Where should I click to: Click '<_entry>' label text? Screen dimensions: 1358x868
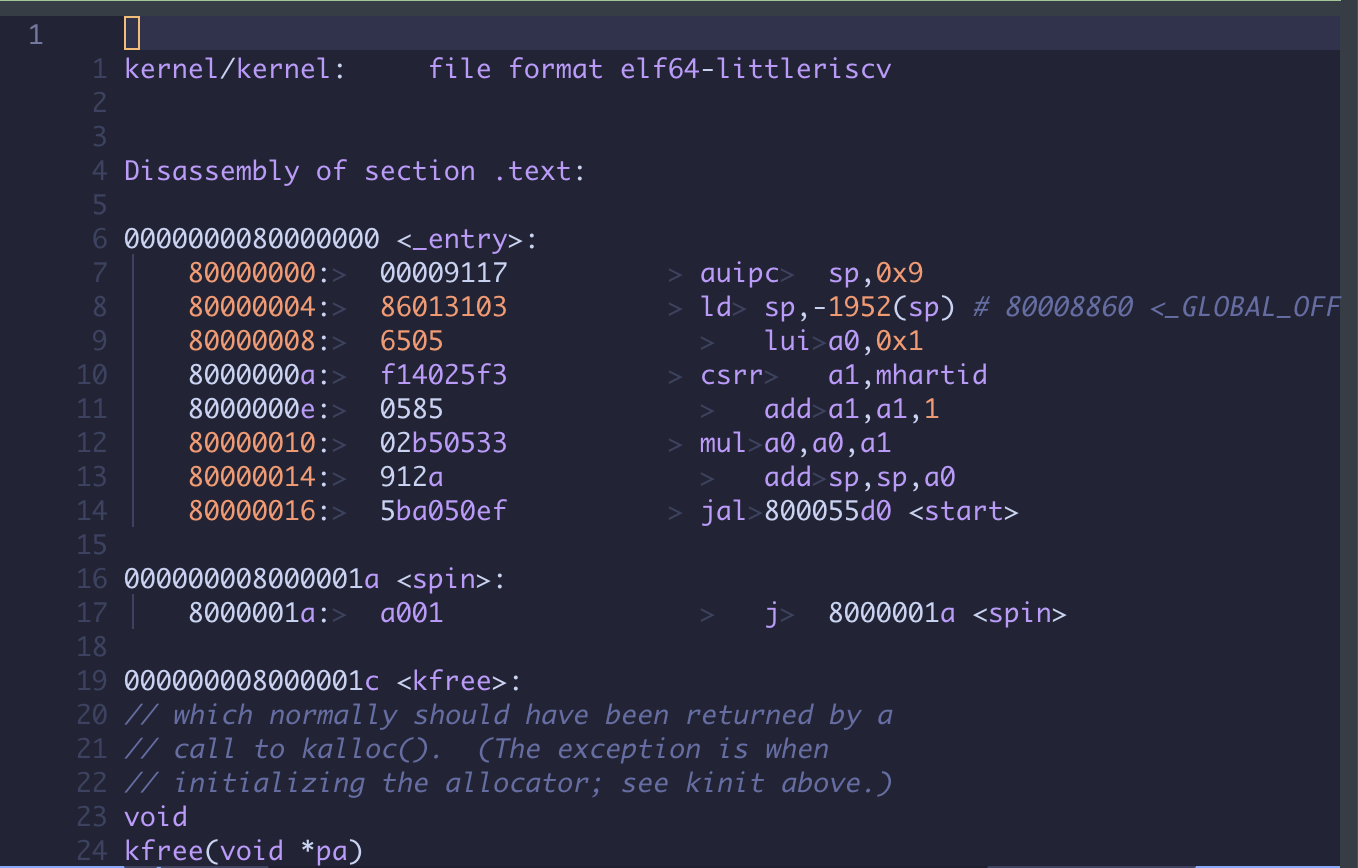pyautogui.click(x=460, y=239)
